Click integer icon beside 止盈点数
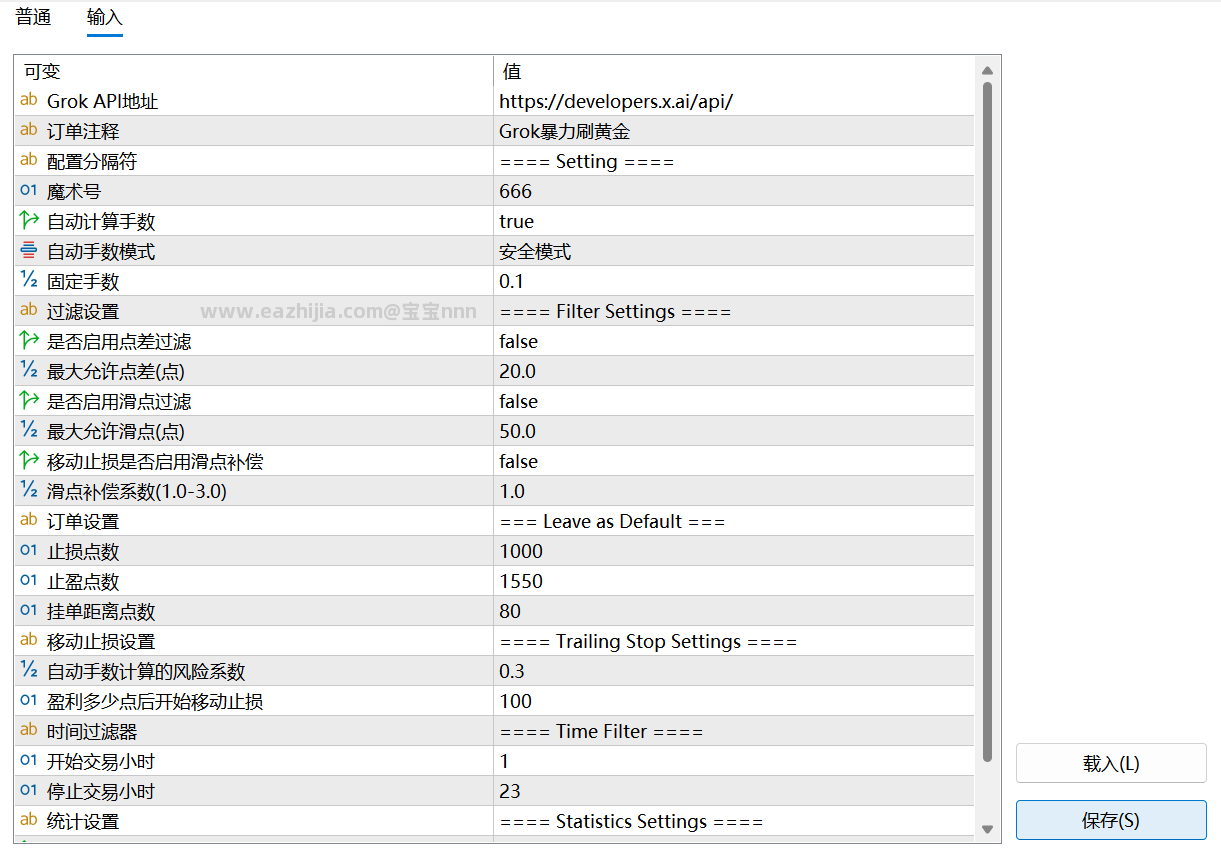Screen dimensions: 1221x866 tap(28, 581)
